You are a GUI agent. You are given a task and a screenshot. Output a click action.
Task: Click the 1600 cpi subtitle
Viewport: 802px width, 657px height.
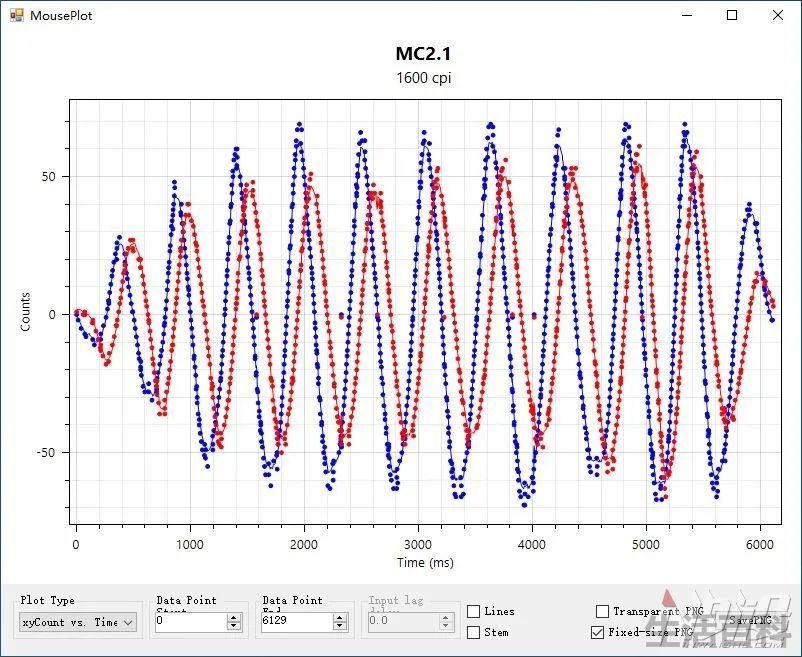(x=424, y=78)
